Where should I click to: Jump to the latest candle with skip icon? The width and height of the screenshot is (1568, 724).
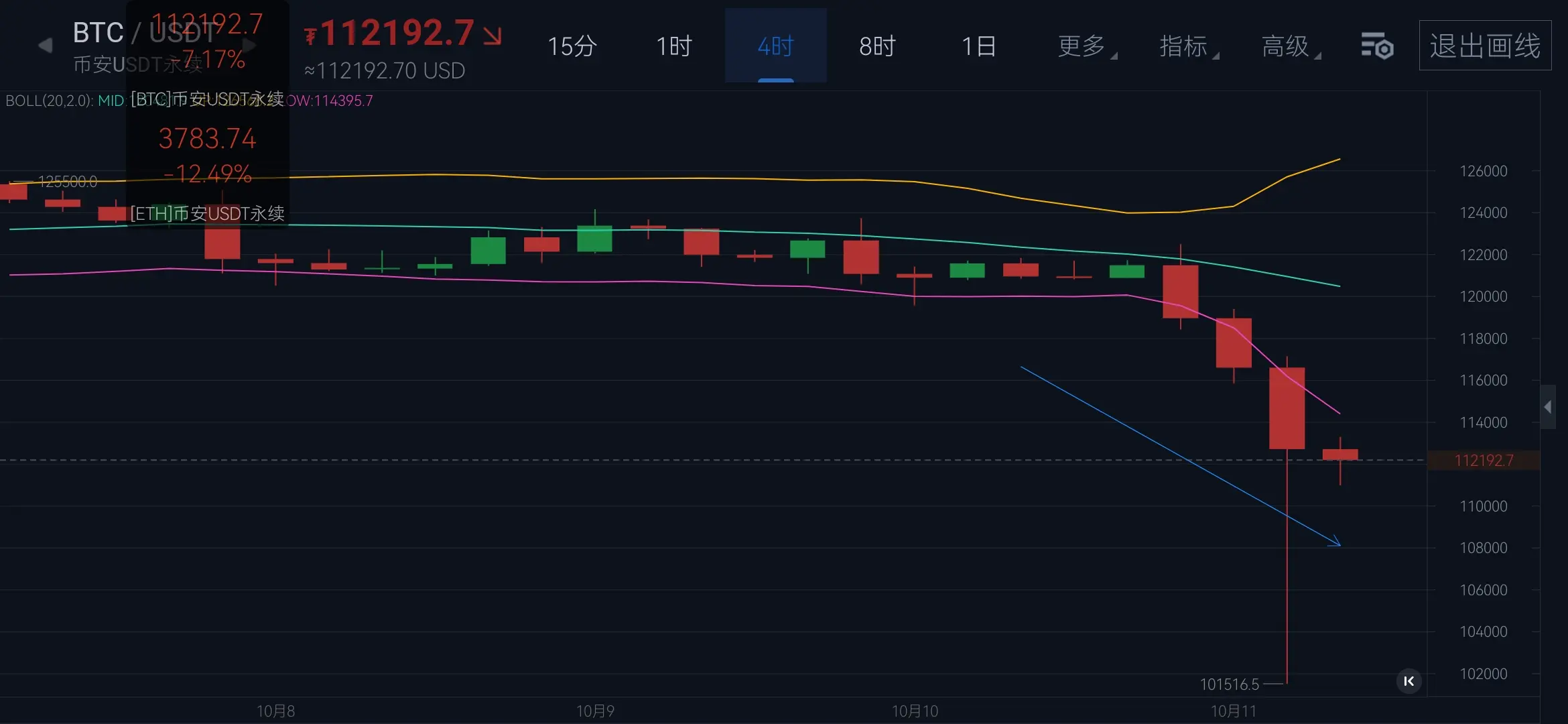pos(1409,681)
